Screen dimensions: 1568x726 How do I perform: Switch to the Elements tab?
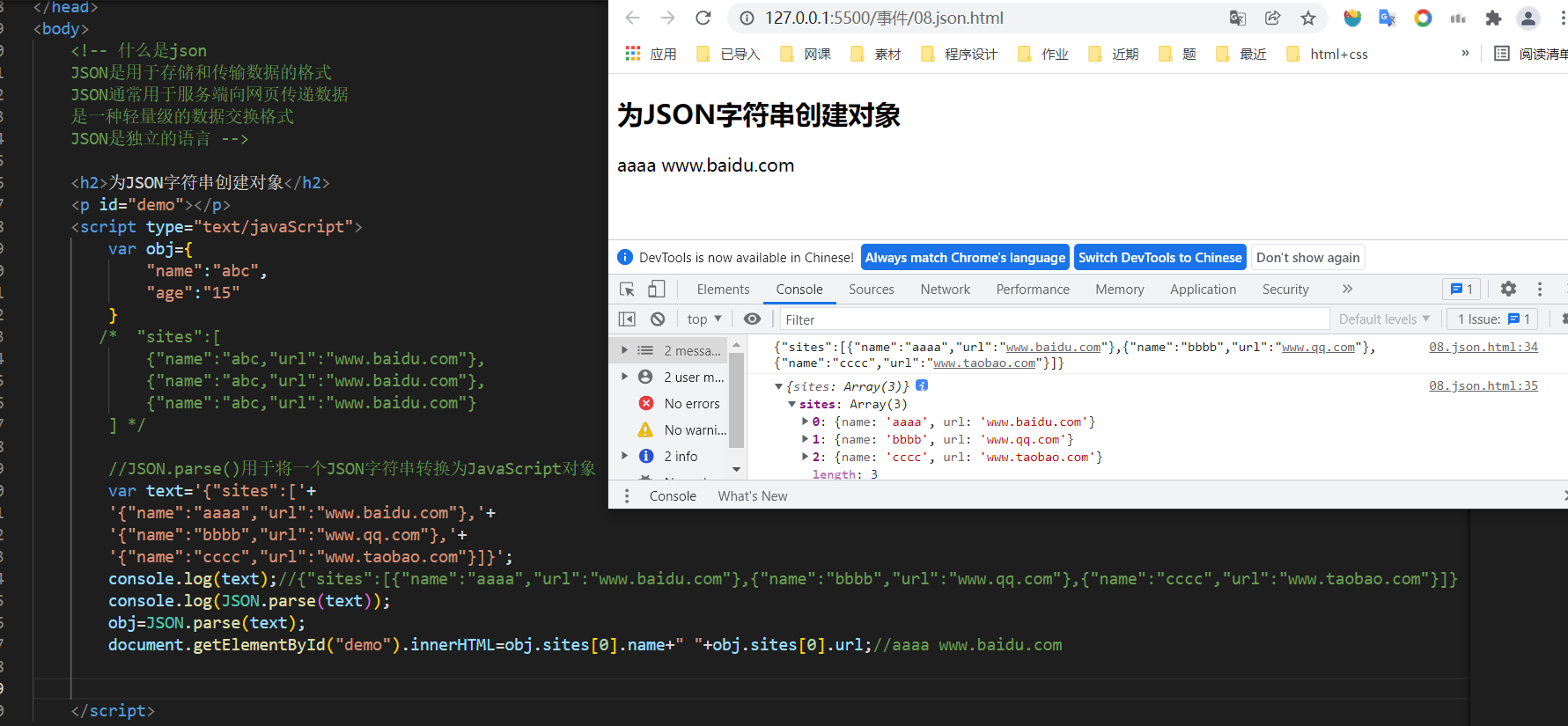click(723, 289)
